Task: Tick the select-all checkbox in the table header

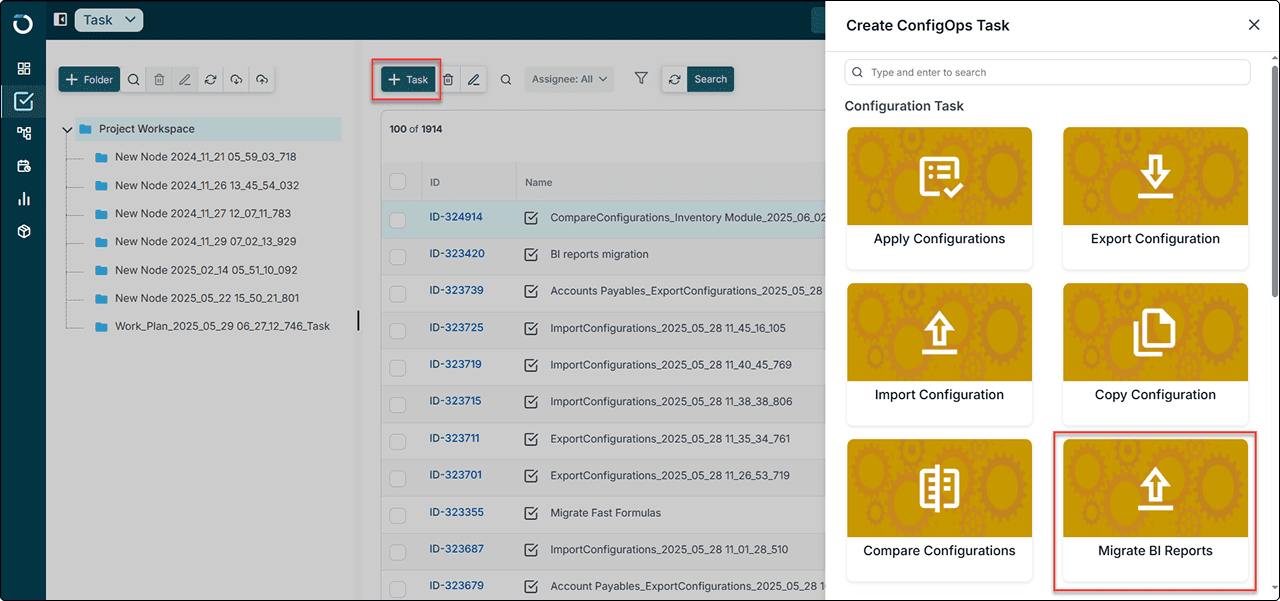Action: 398,182
